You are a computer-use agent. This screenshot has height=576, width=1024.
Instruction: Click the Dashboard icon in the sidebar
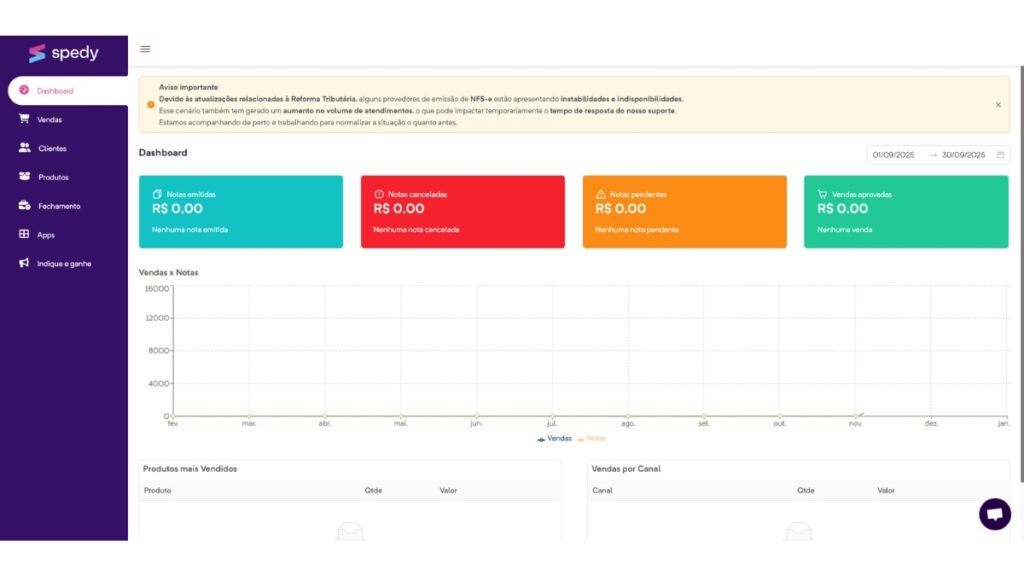(x=24, y=89)
